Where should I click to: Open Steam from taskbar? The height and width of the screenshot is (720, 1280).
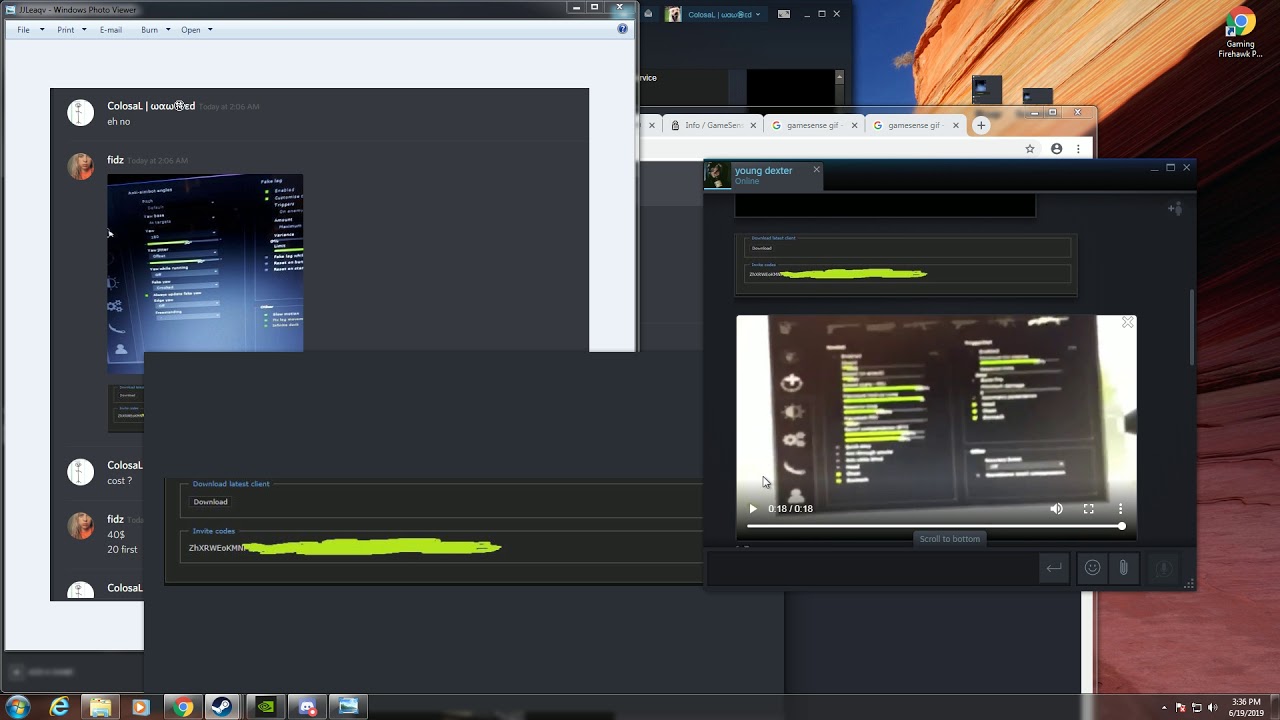point(222,707)
